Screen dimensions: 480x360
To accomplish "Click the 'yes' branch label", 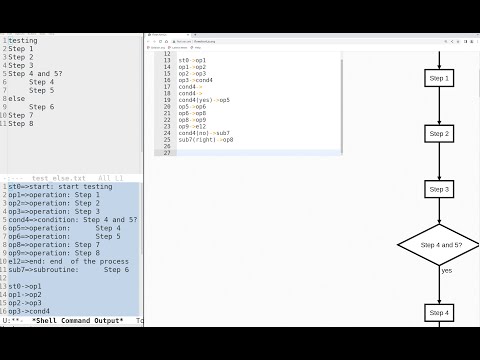I will tap(447, 270).
